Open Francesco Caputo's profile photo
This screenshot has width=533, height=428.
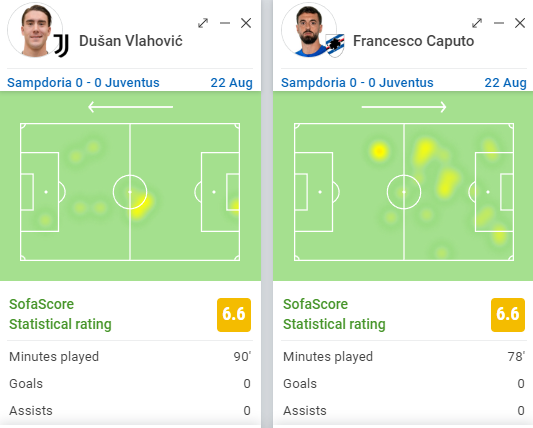tap(309, 30)
